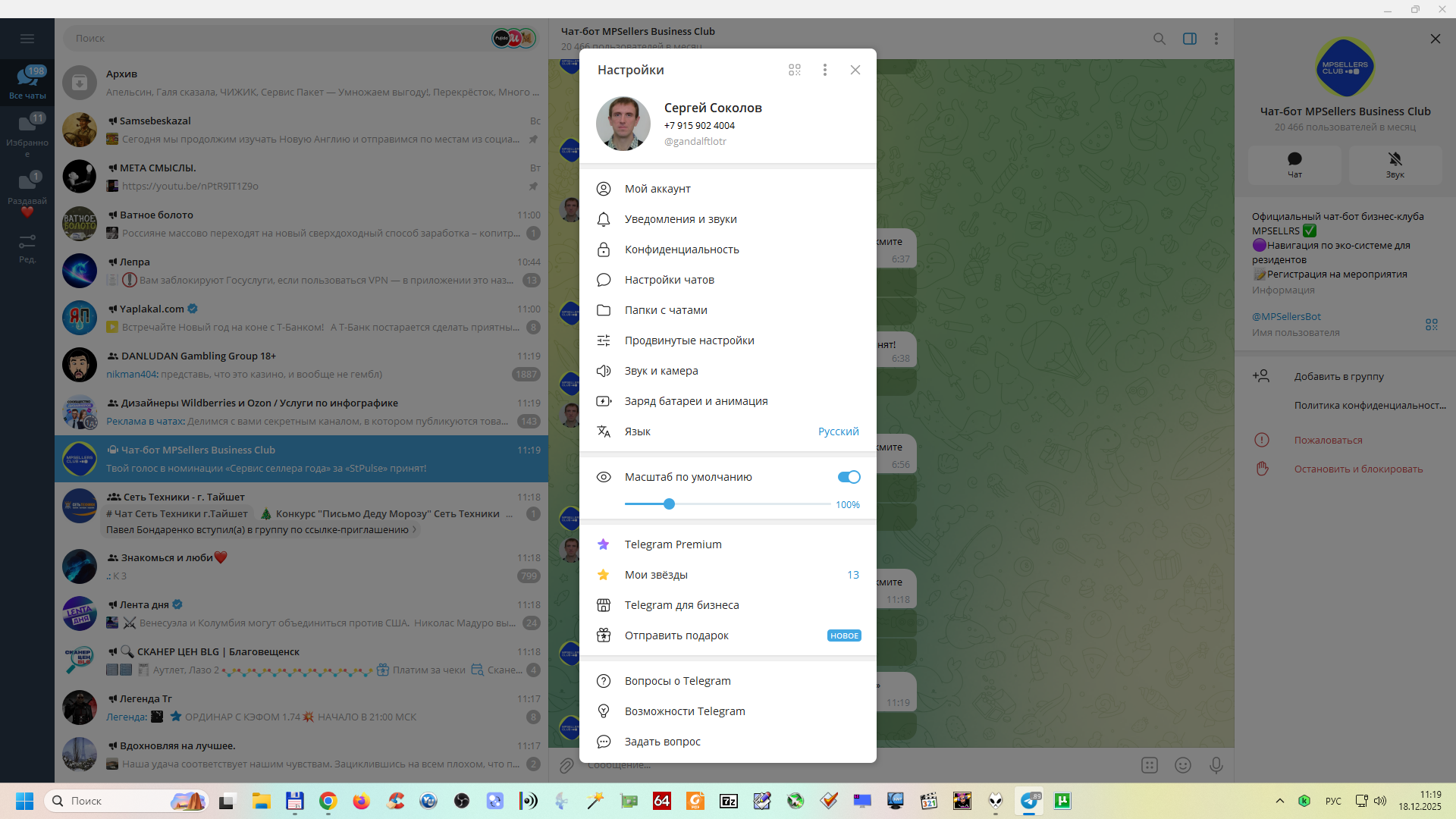Click search icon in chat header
The width and height of the screenshot is (1456, 819).
(x=1159, y=39)
